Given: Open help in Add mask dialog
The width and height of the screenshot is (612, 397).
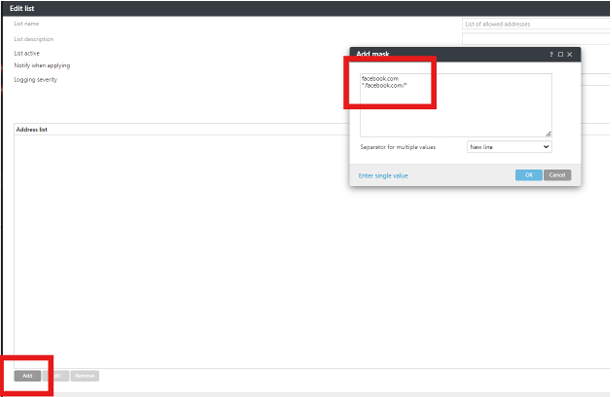Looking at the screenshot, I should pyautogui.click(x=551, y=55).
